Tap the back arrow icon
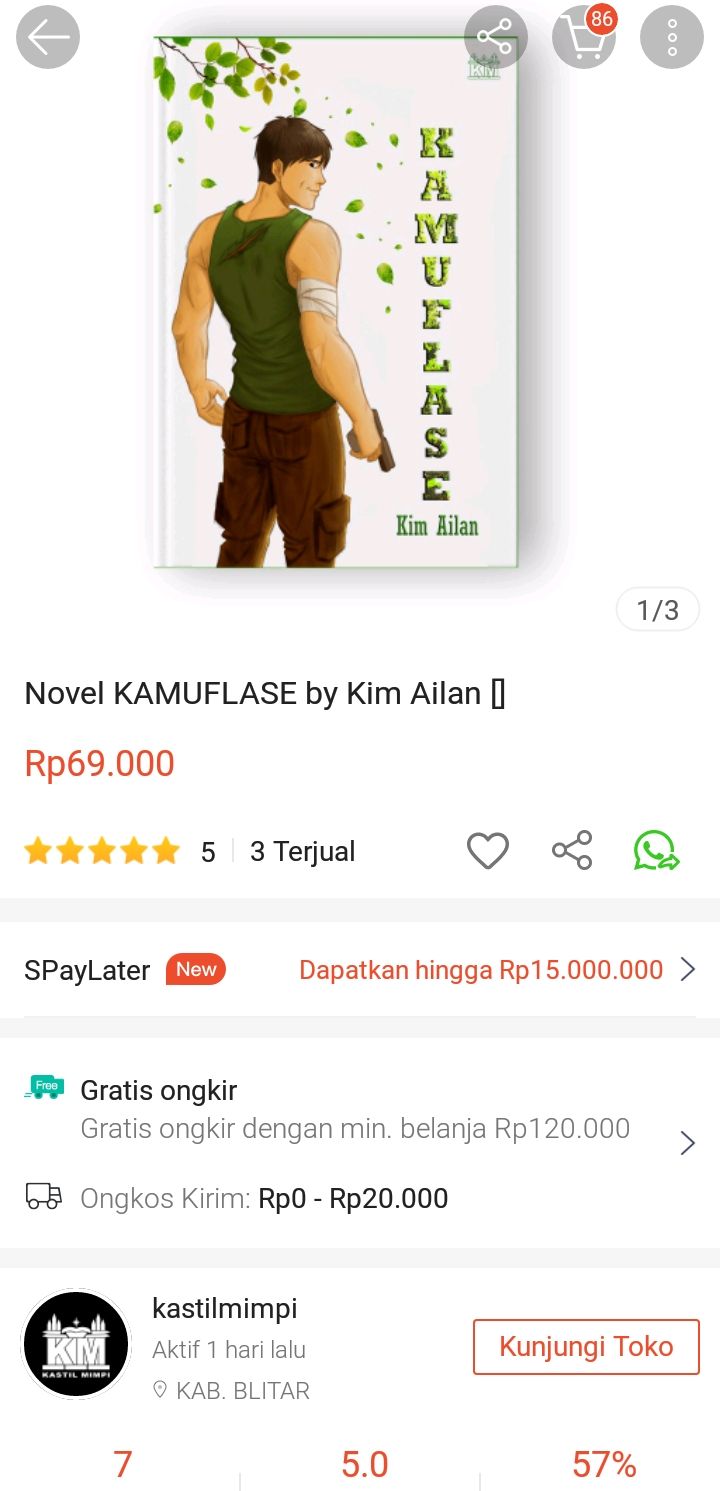This screenshot has width=720, height=1491. (x=48, y=38)
